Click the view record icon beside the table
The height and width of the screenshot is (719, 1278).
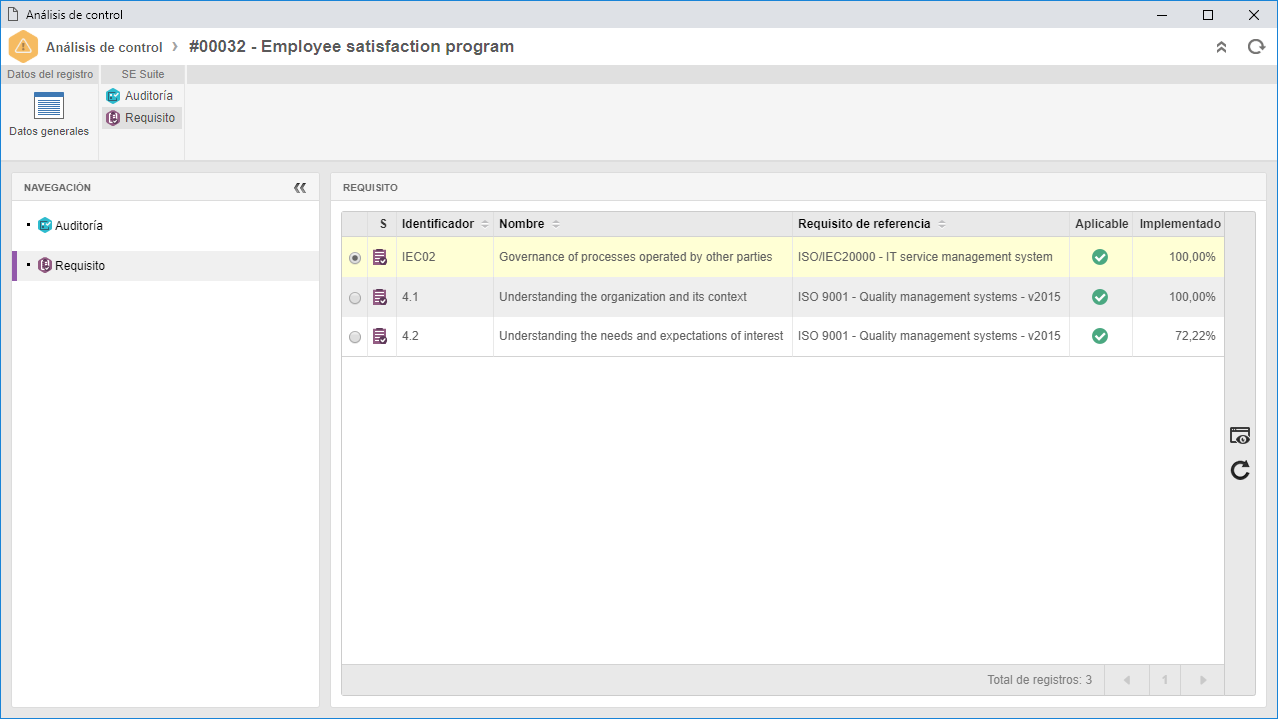(x=1240, y=436)
